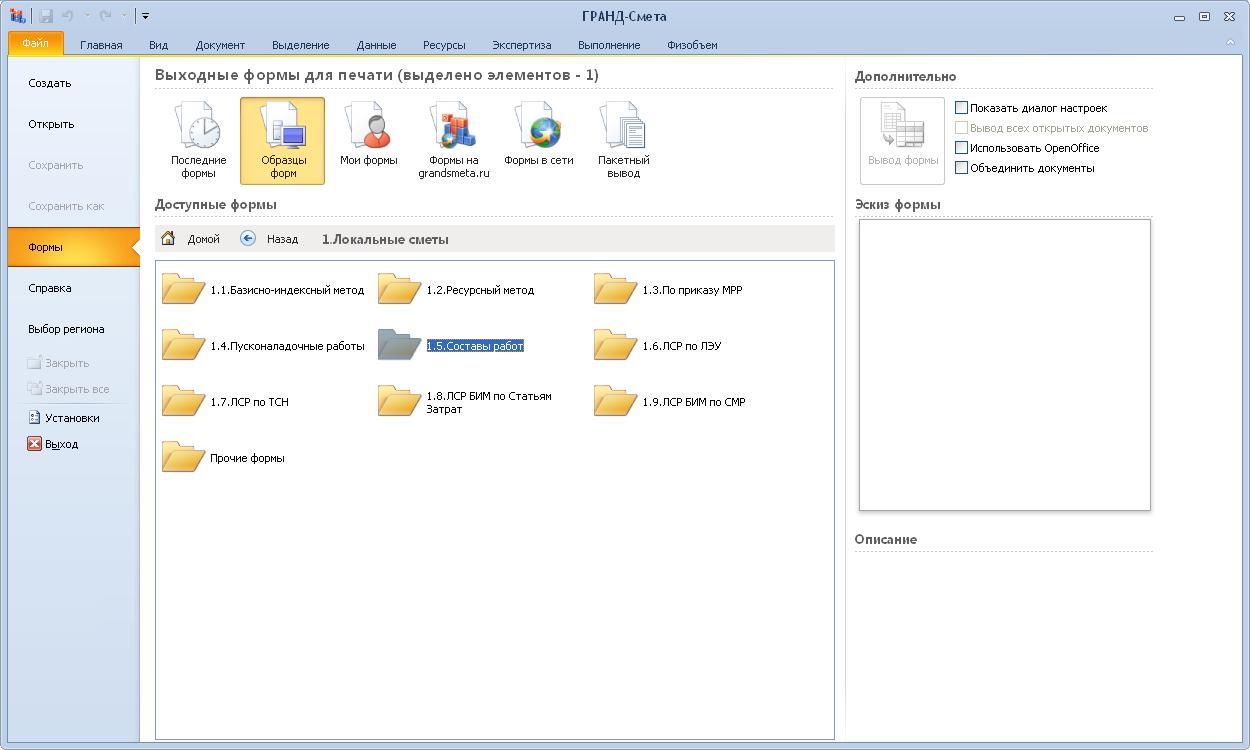Select the Образцы форм icon

282,140
